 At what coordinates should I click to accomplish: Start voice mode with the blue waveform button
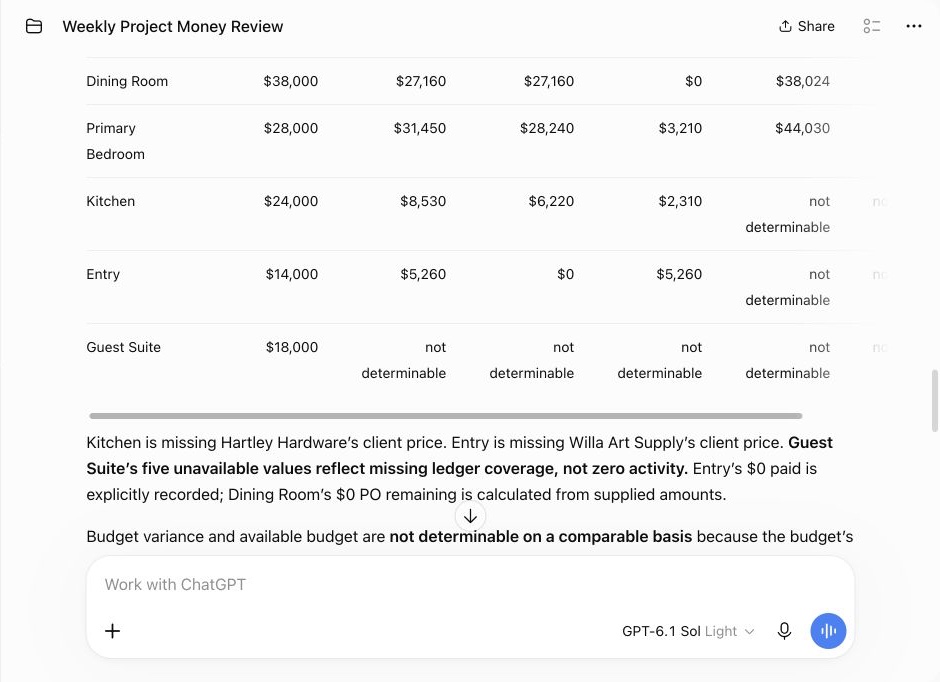click(828, 631)
